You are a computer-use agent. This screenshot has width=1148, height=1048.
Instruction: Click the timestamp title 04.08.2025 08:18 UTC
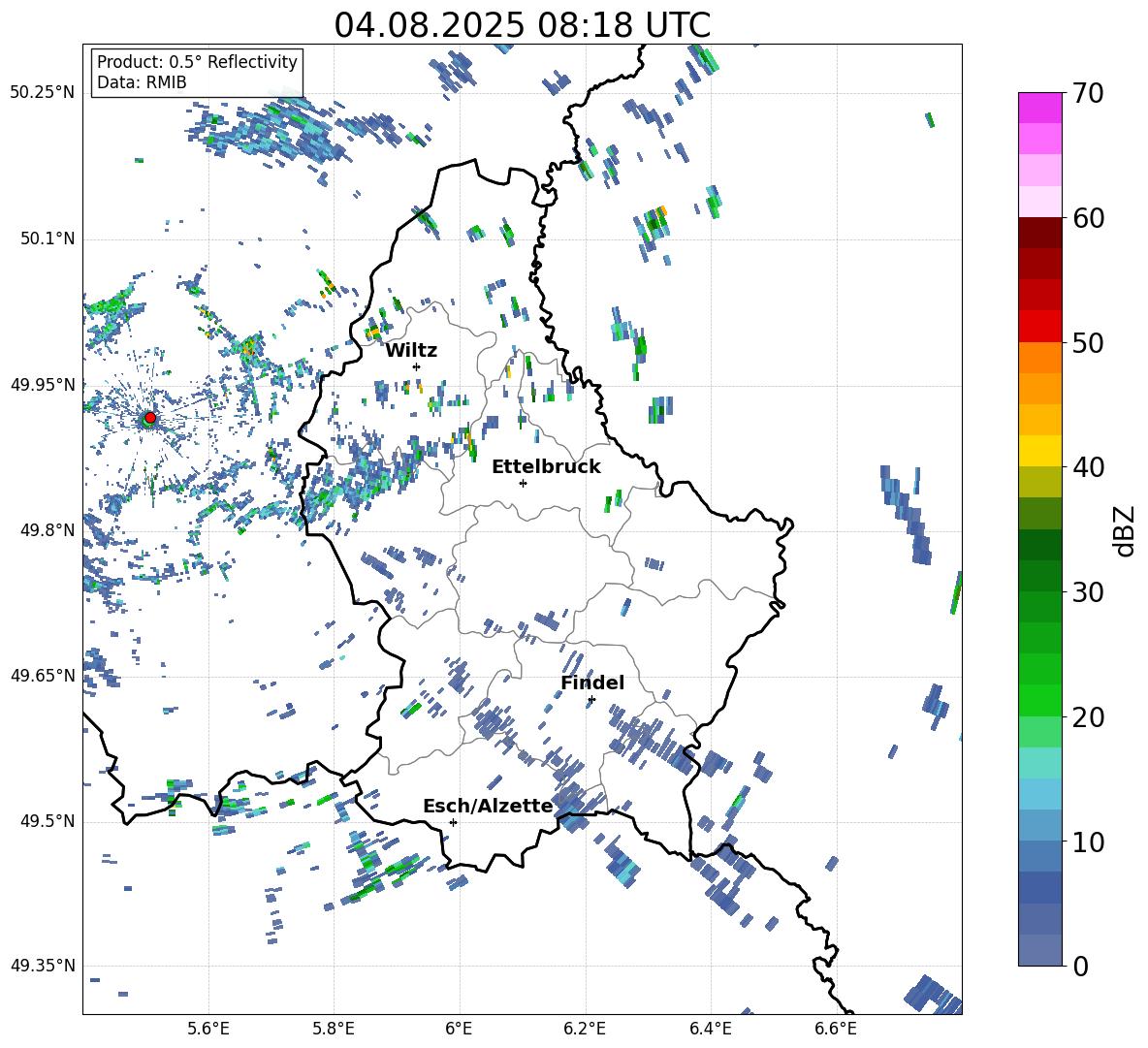pyautogui.click(x=522, y=25)
